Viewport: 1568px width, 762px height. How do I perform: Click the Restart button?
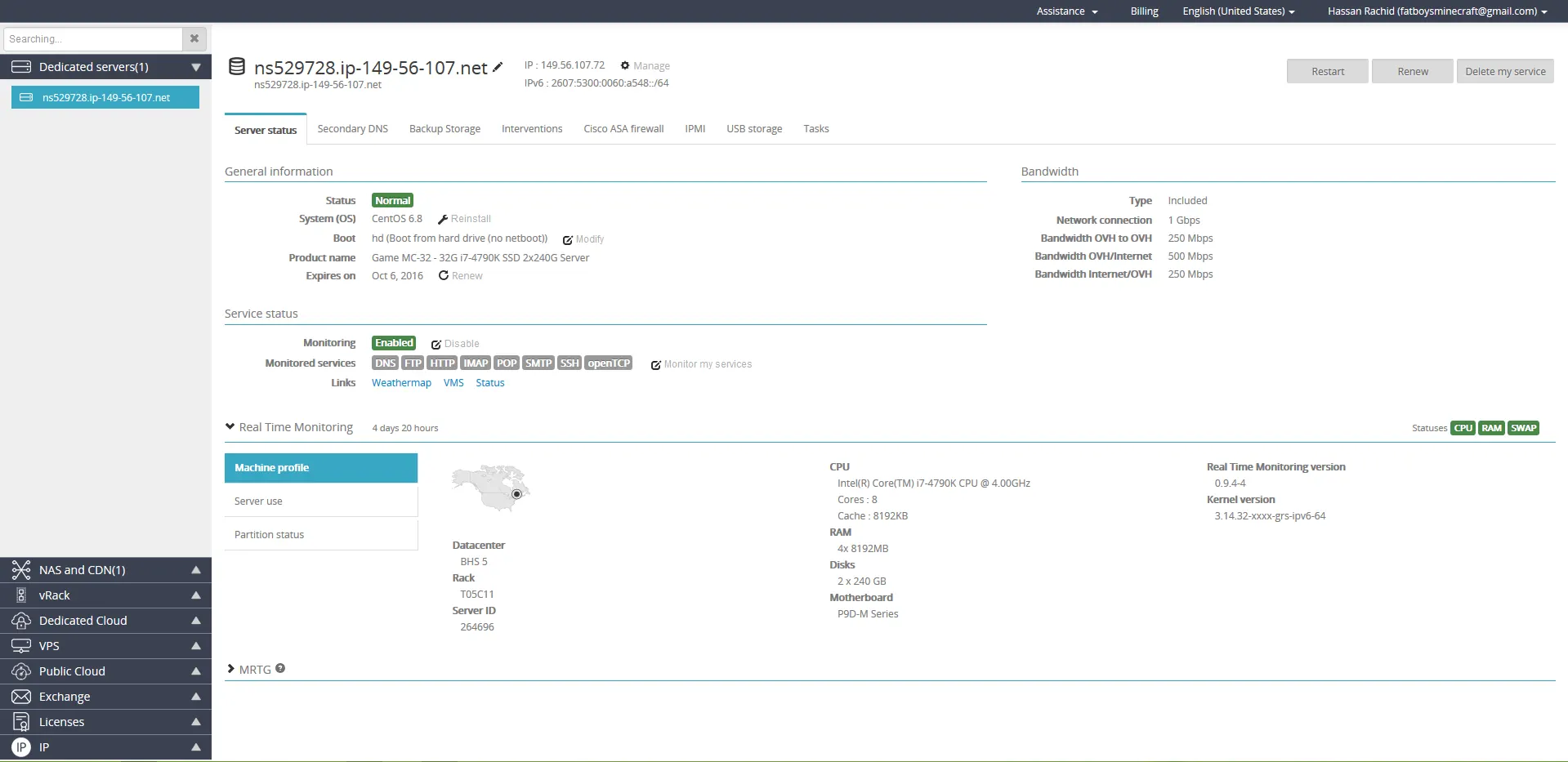point(1328,71)
